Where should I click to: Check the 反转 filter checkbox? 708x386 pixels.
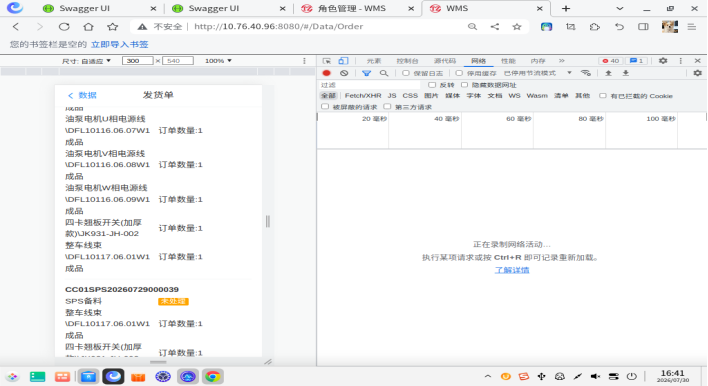click(x=432, y=84)
